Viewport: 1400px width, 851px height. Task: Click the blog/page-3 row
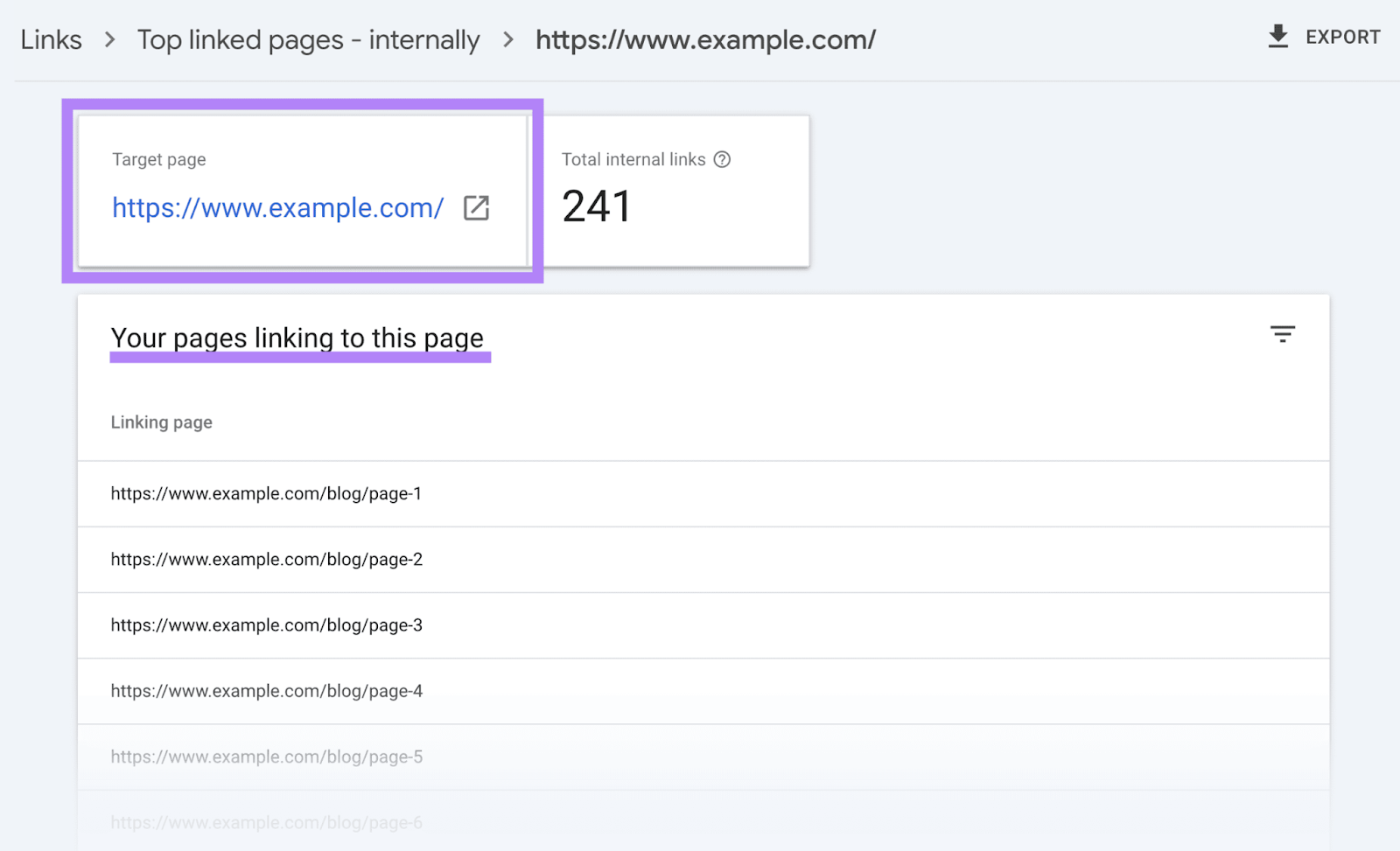[x=266, y=624]
